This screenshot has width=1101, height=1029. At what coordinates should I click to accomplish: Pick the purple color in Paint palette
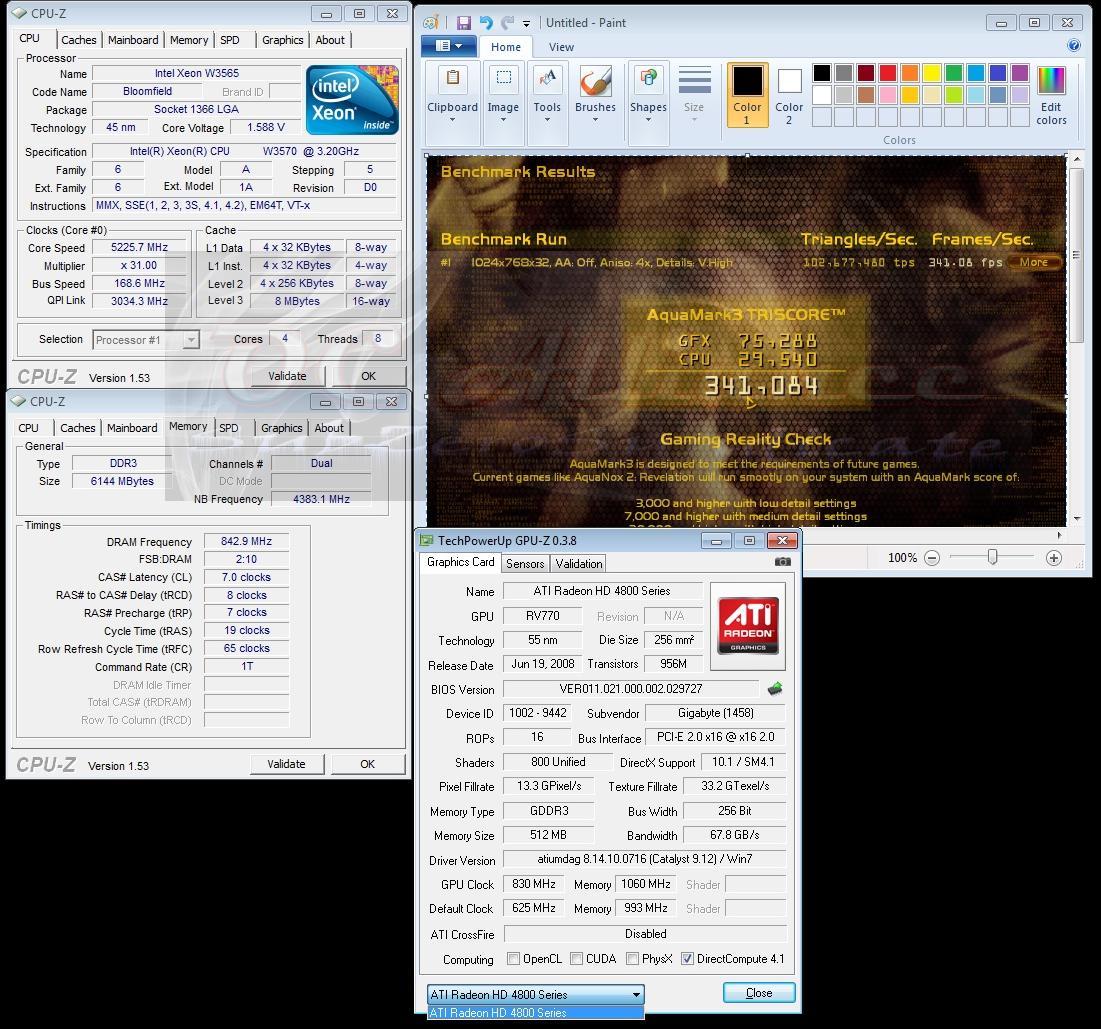pyautogui.click(x=1019, y=72)
